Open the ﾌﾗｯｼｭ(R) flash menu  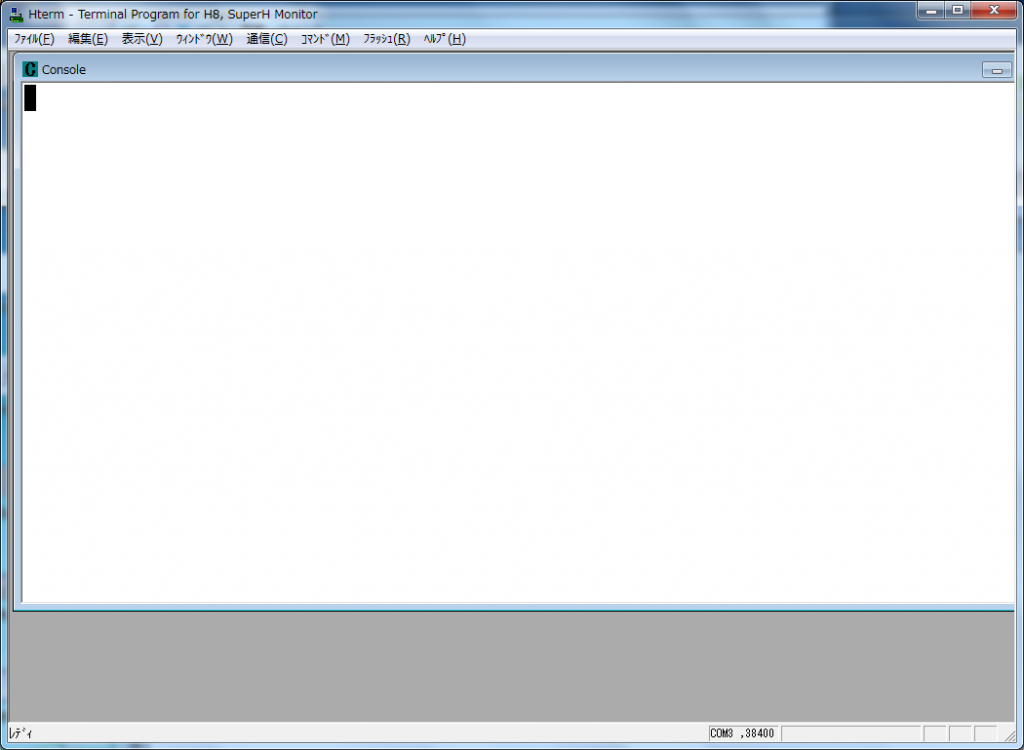(386, 39)
